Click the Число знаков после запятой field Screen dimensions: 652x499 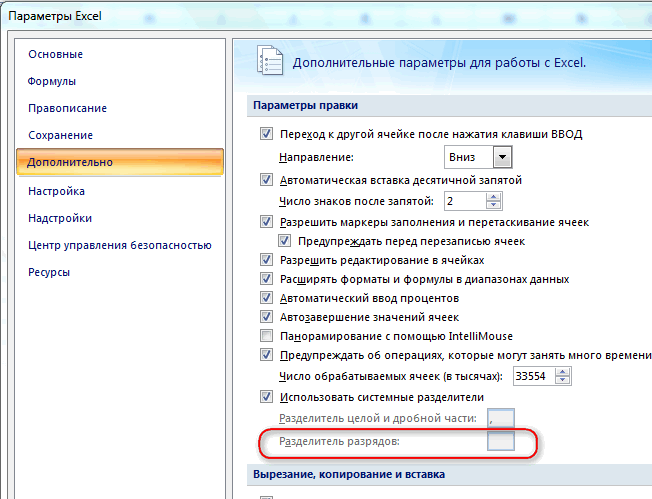(x=465, y=201)
